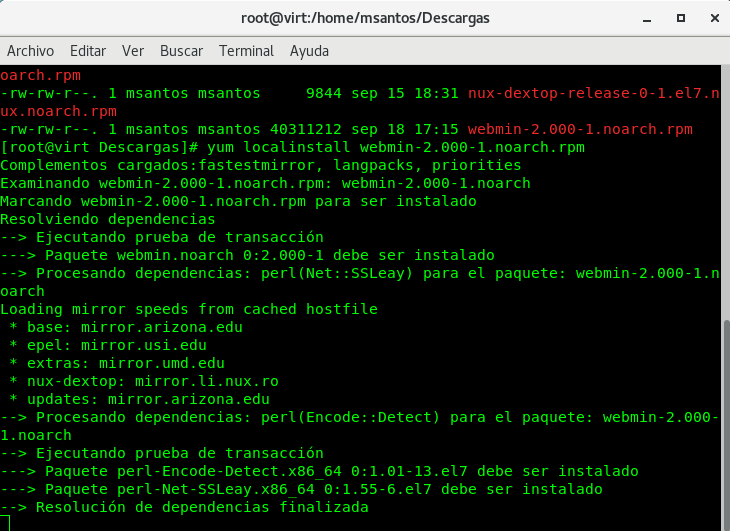Click the yum localinstall command line
The image size is (730, 531).
tap(292, 148)
